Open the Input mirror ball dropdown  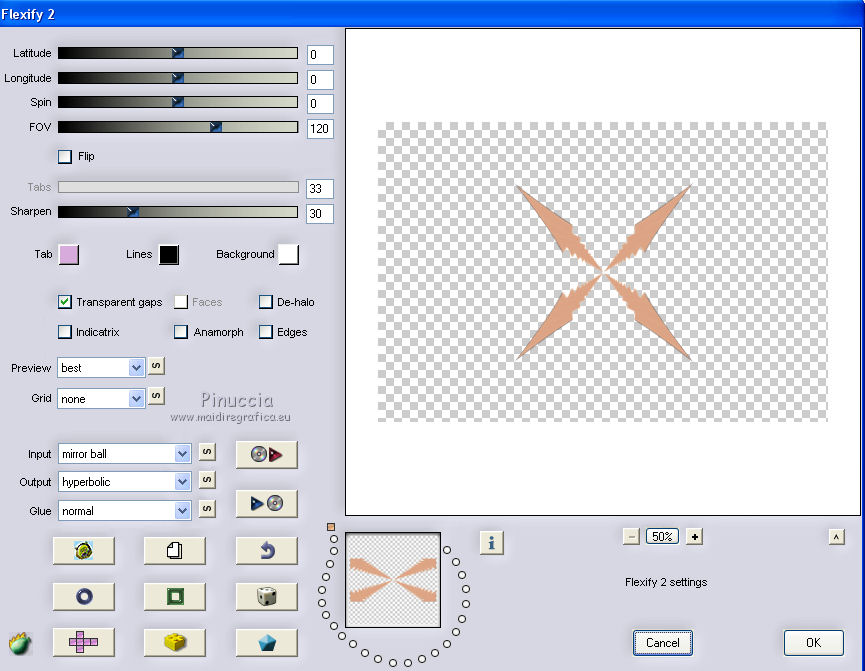125,454
